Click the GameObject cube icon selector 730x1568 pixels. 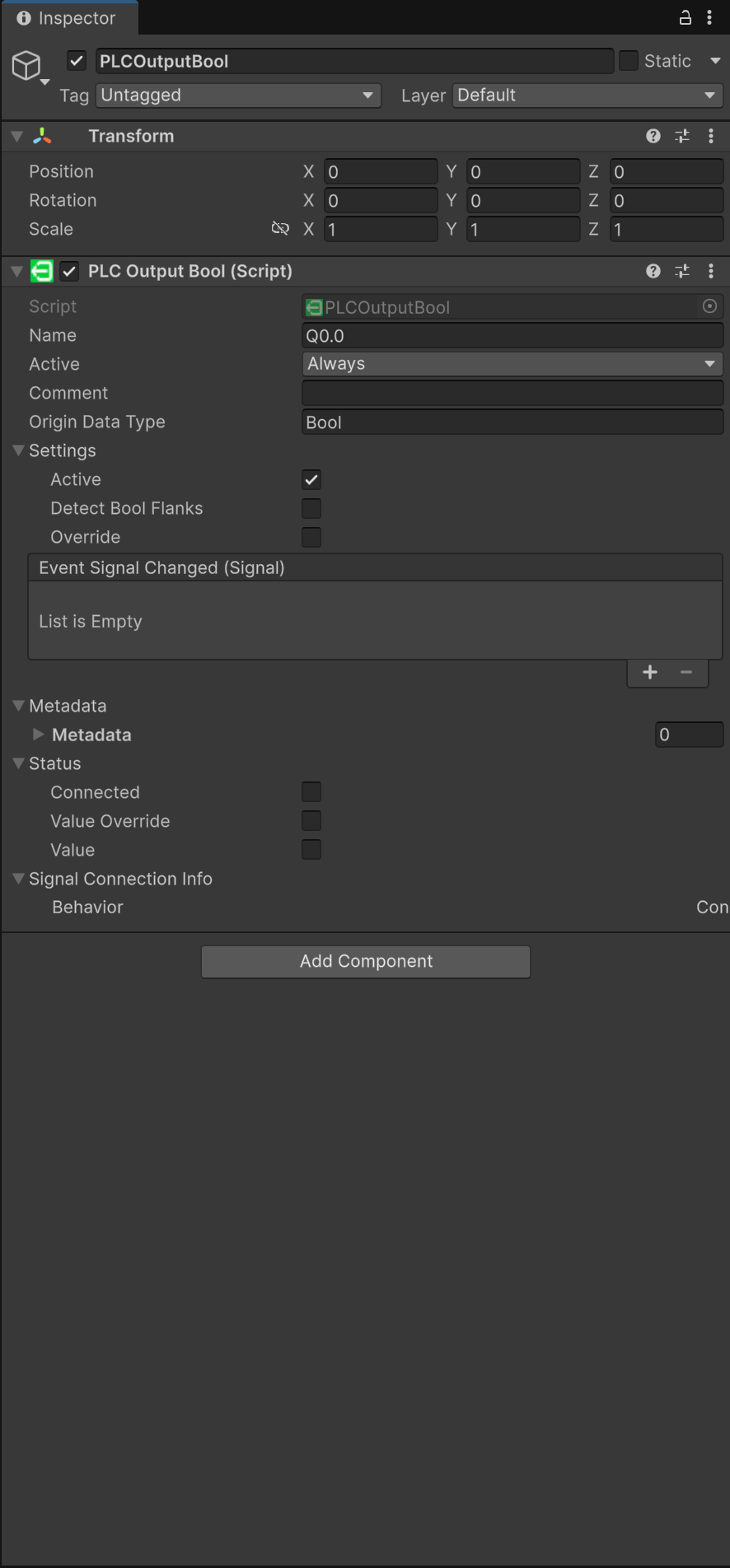27,65
